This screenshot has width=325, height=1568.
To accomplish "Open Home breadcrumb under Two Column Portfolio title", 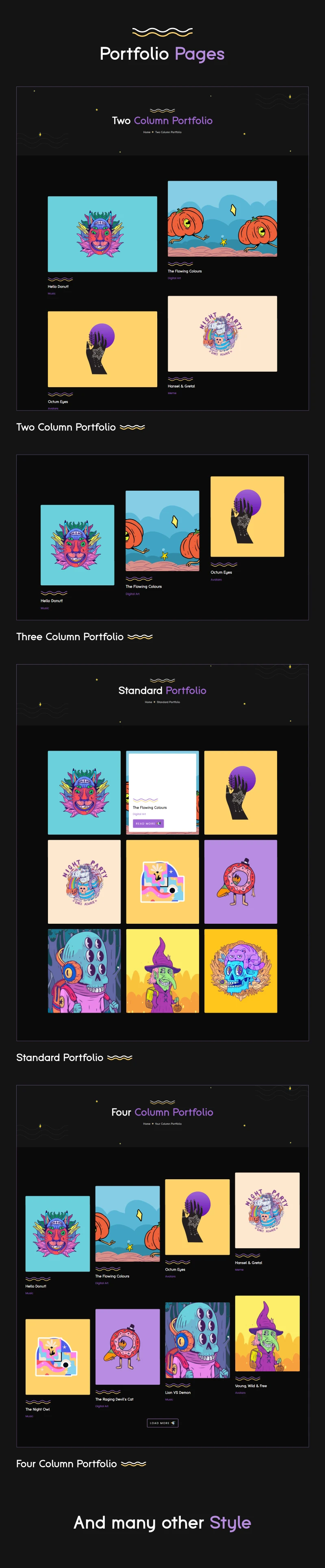I will tap(147, 132).
